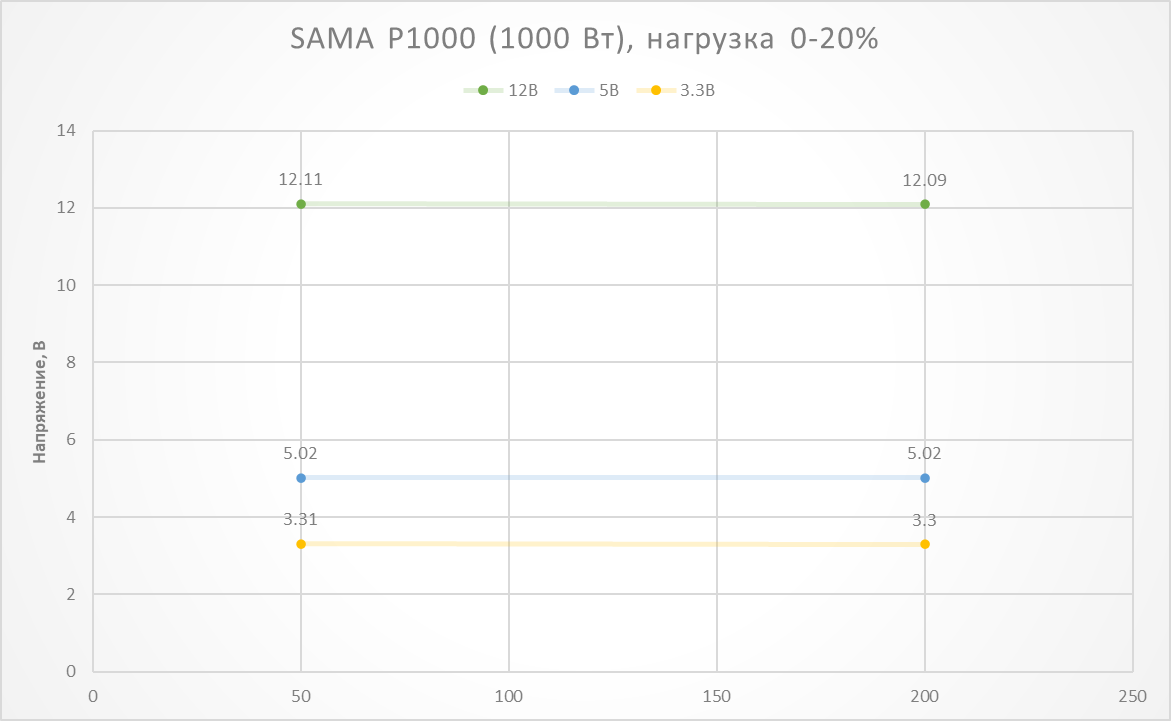Click the blue 5В point at 50
1171x721 pixels.
pos(301,478)
